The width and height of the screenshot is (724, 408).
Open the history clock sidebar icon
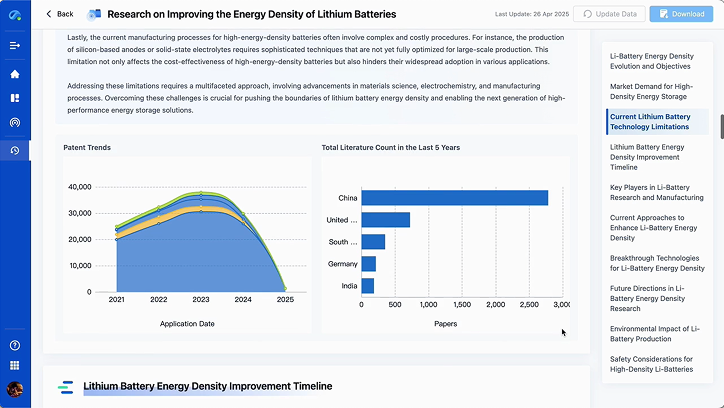(15, 150)
